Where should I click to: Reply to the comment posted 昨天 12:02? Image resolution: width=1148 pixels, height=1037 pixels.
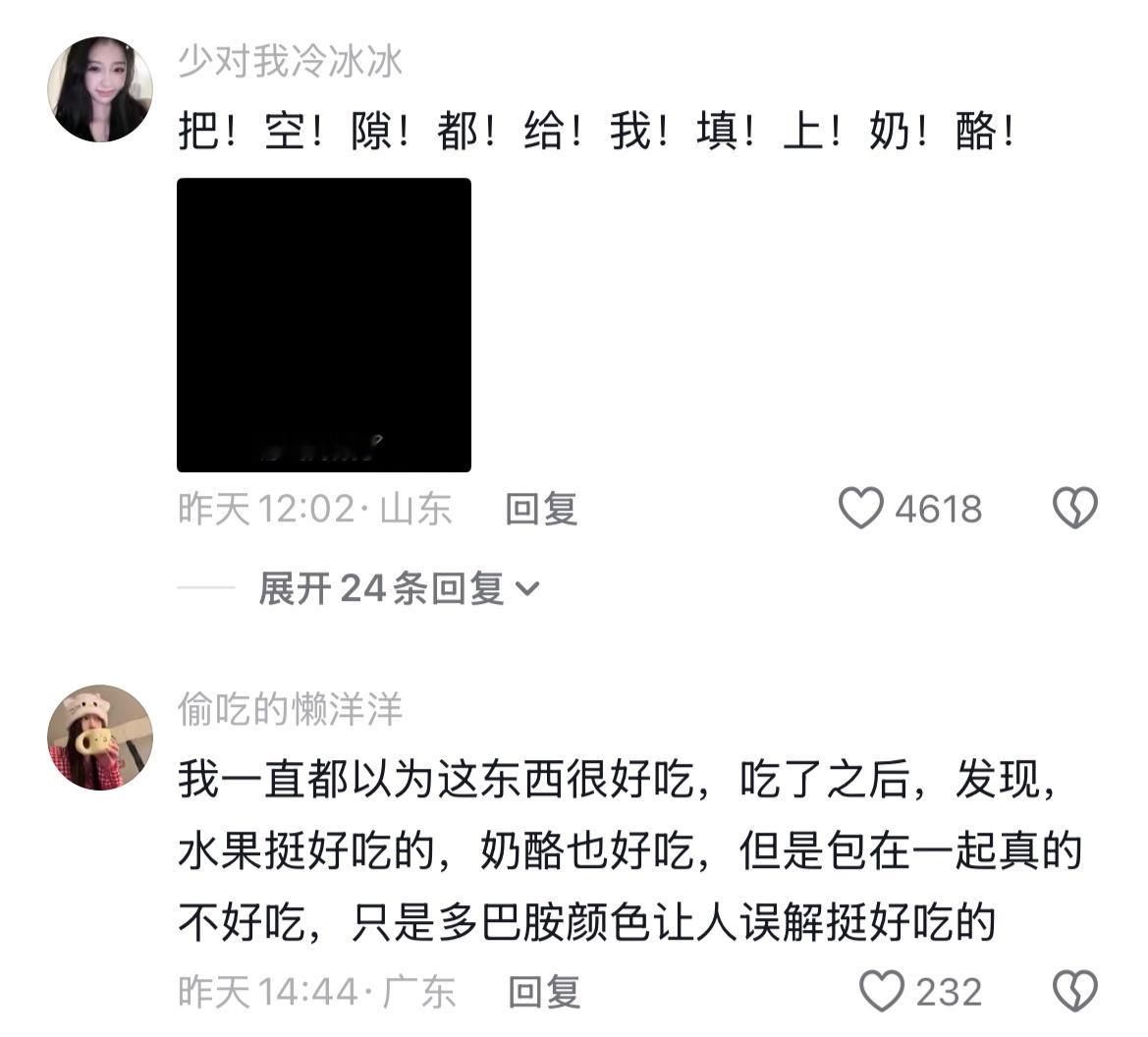(x=541, y=509)
